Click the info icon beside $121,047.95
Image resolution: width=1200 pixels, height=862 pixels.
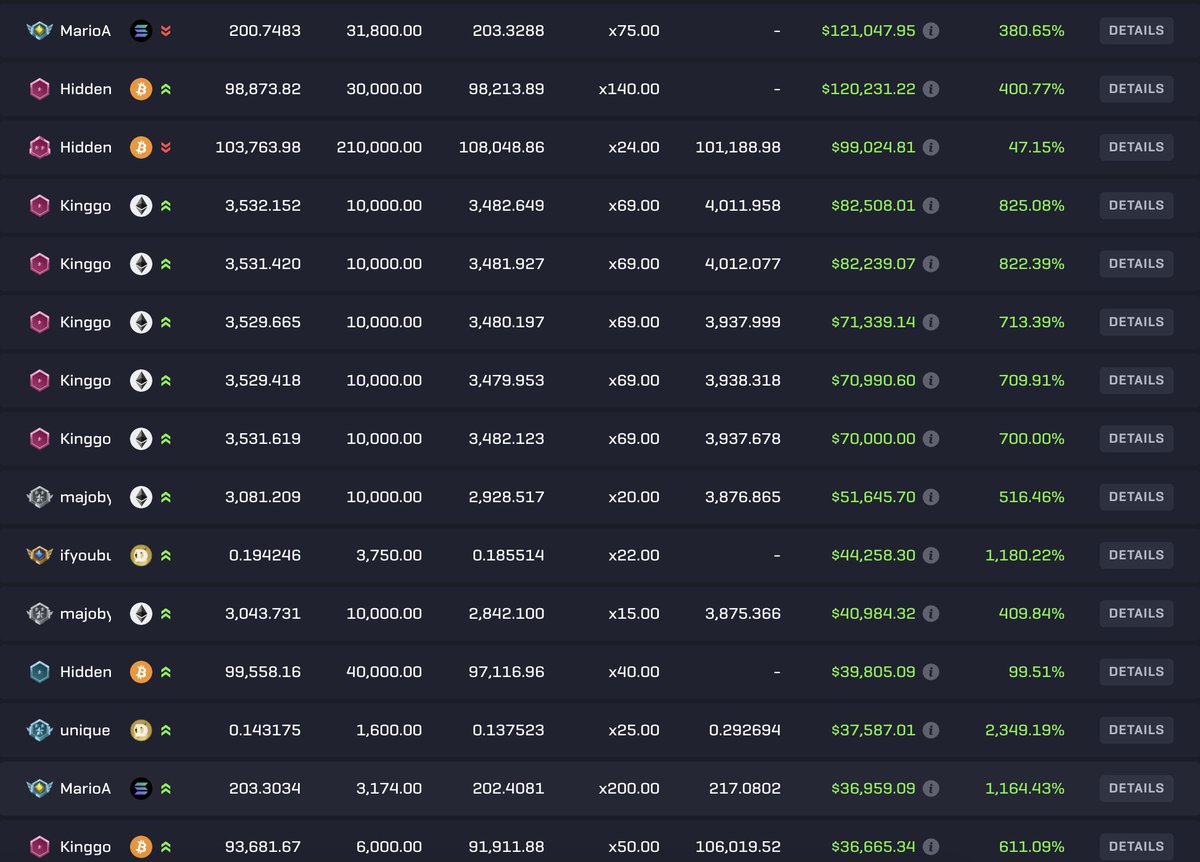tap(931, 31)
